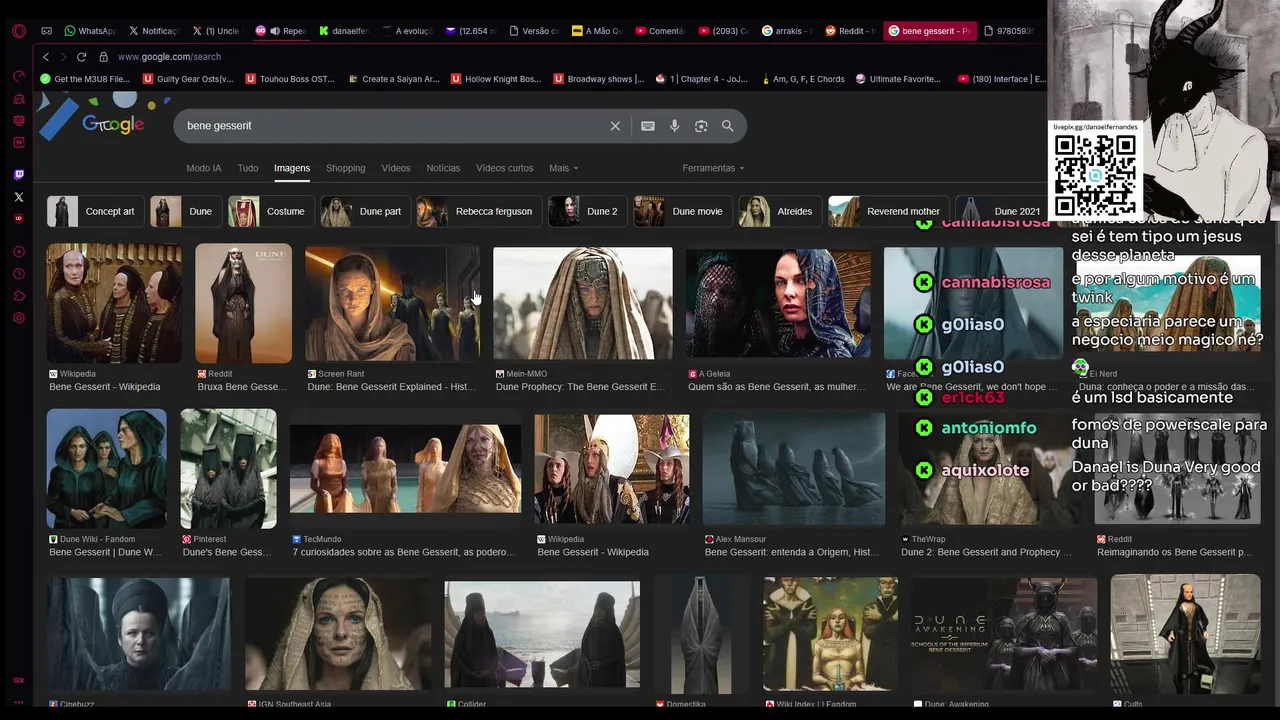This screenshot has width=1280, height=720.
Task: Open the Hollow Knight Boss bookmark
Action: pyautogui.click(x=496, y=79)
